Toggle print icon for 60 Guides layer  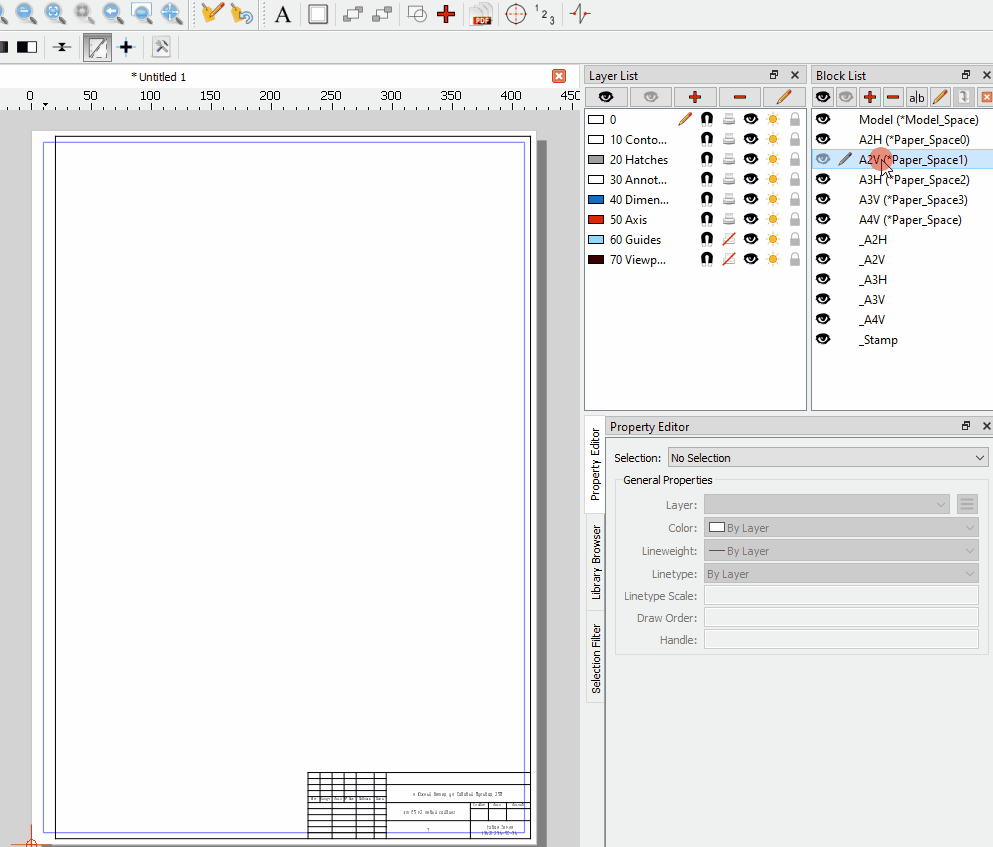pyautogui.click(x=729, y=240)
